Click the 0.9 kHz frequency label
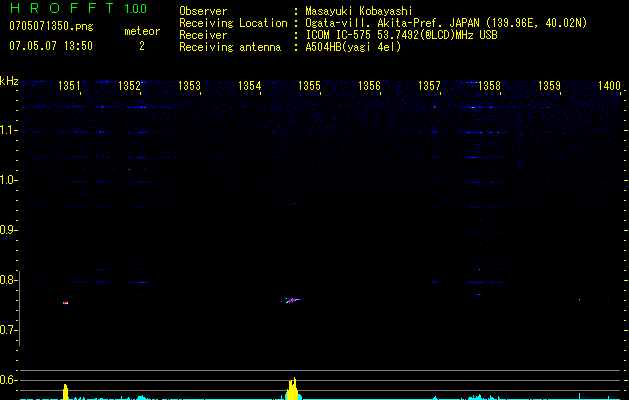Screen dimensions: 629x400 [8, 230]
